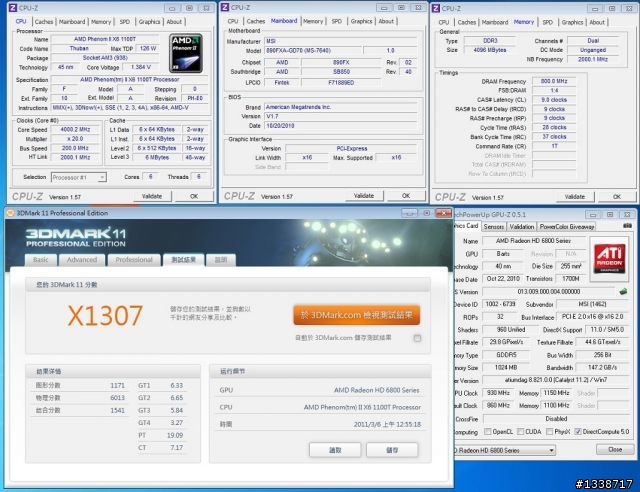Open the Radeon HD 6800 Series card dropdown
The width and height of the screenshot is (640, 492).
tap(505, 450)
